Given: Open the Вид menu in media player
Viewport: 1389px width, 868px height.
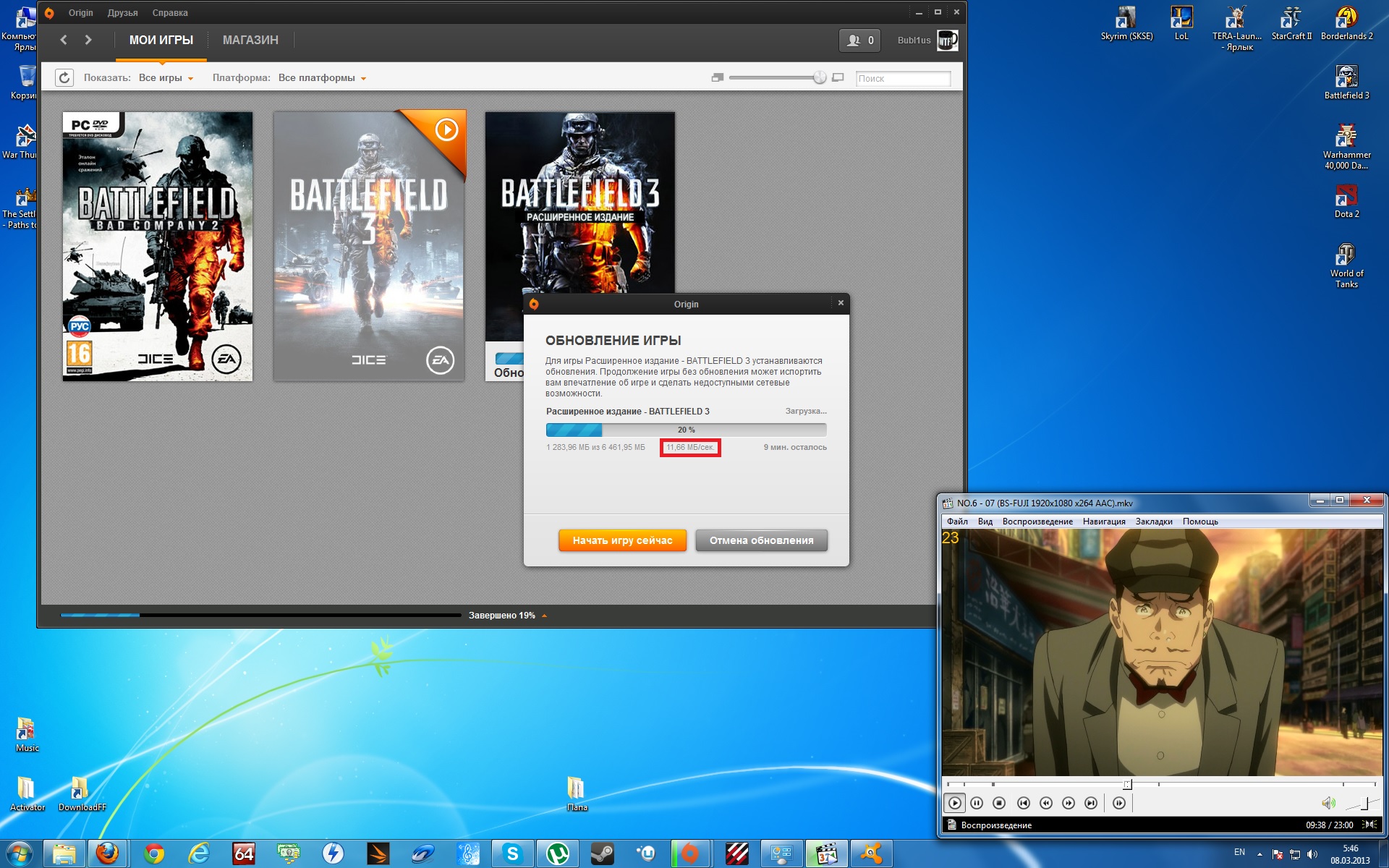Looking at the screenshot, I should click(x=985, y=522).
